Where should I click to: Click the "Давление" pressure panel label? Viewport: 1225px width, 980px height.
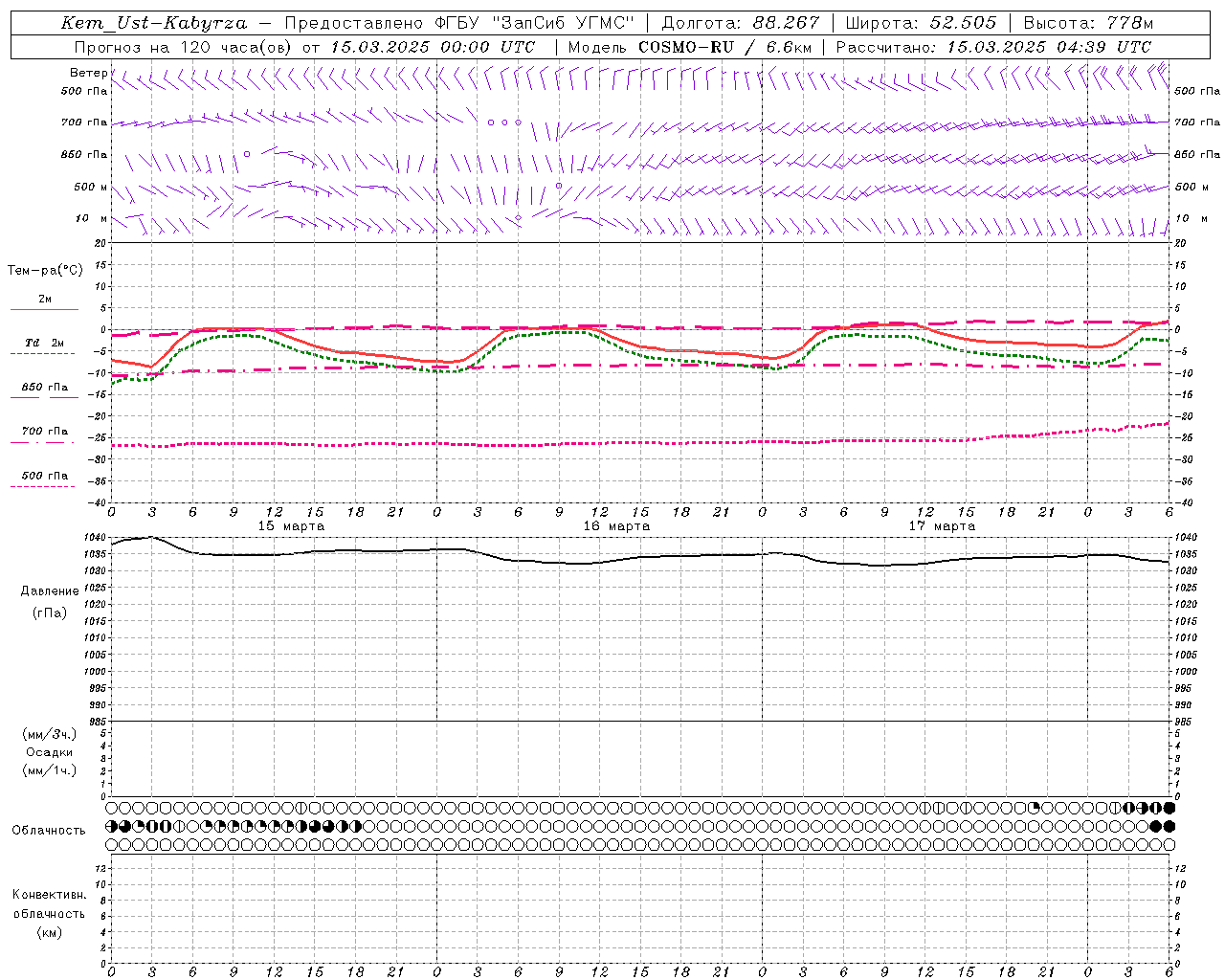point(50,591)
